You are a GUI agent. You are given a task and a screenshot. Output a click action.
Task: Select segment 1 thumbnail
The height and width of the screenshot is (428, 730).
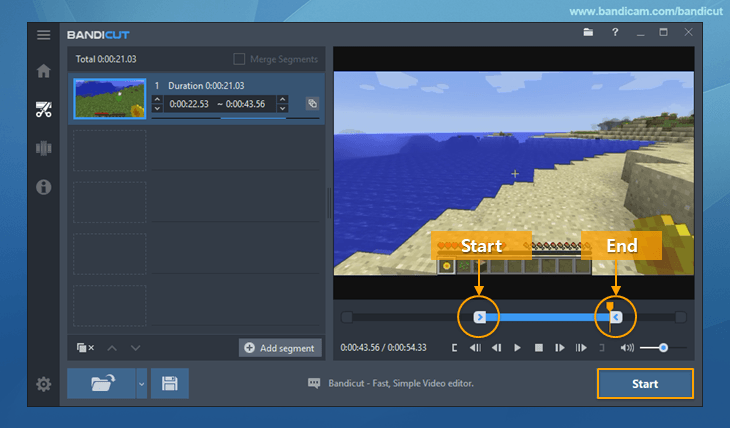pyautogui.click(x=110, y=99)
